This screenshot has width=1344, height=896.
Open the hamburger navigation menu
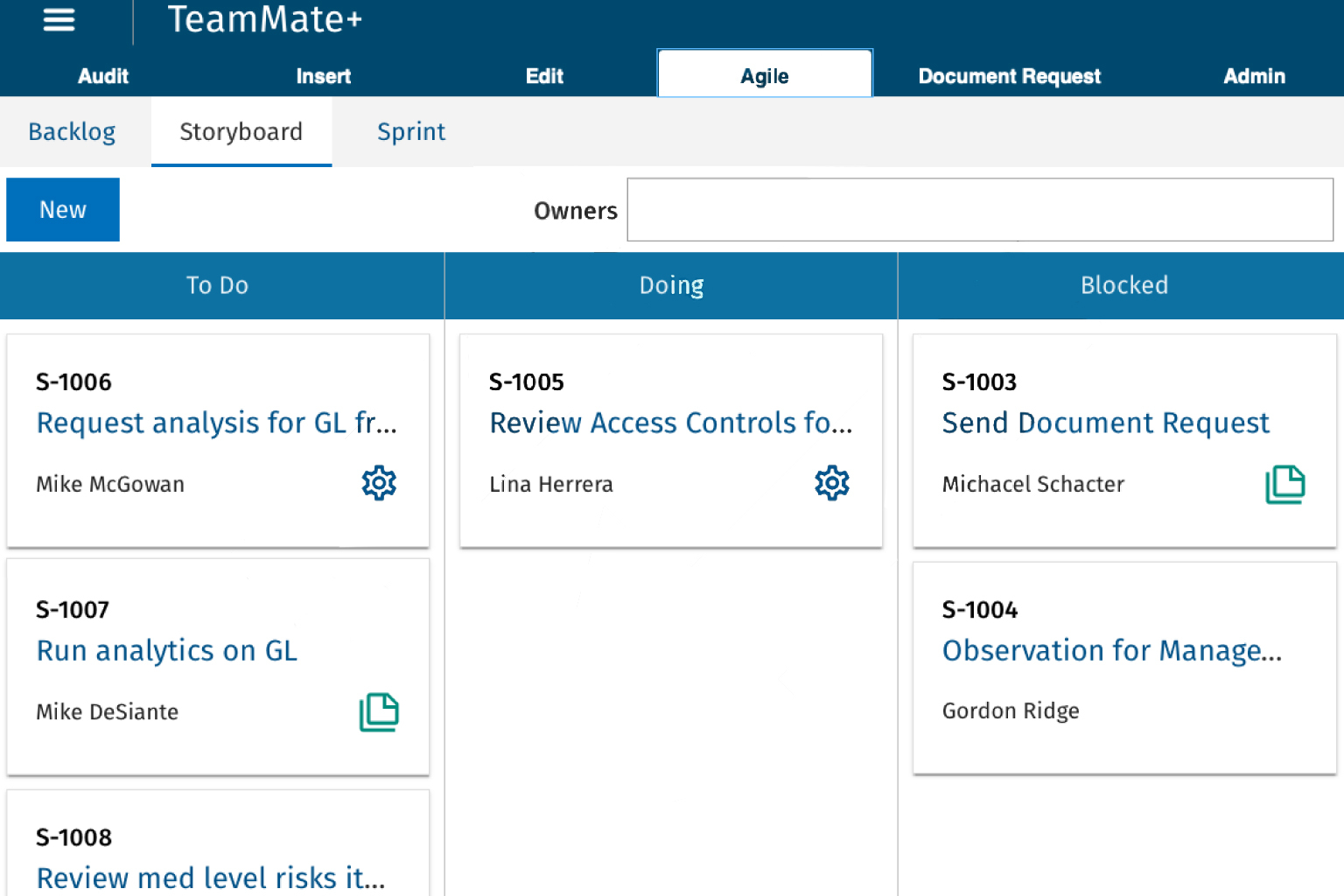[59, 19]
